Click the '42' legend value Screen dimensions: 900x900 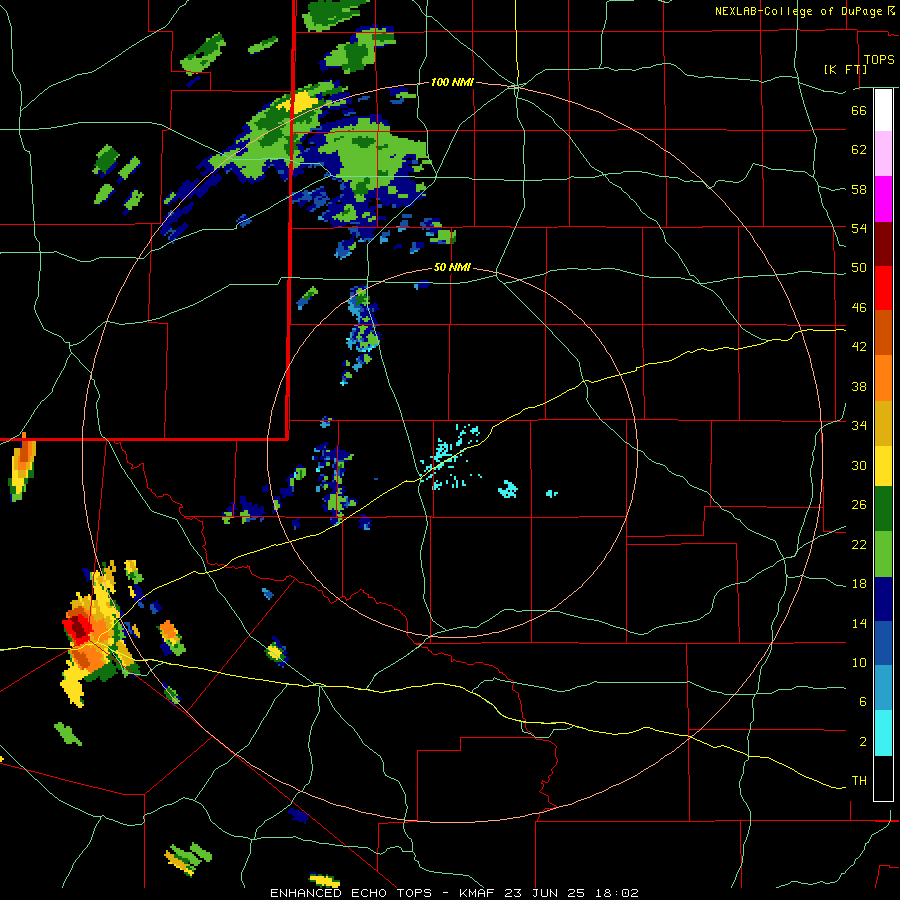pos(859,347)
